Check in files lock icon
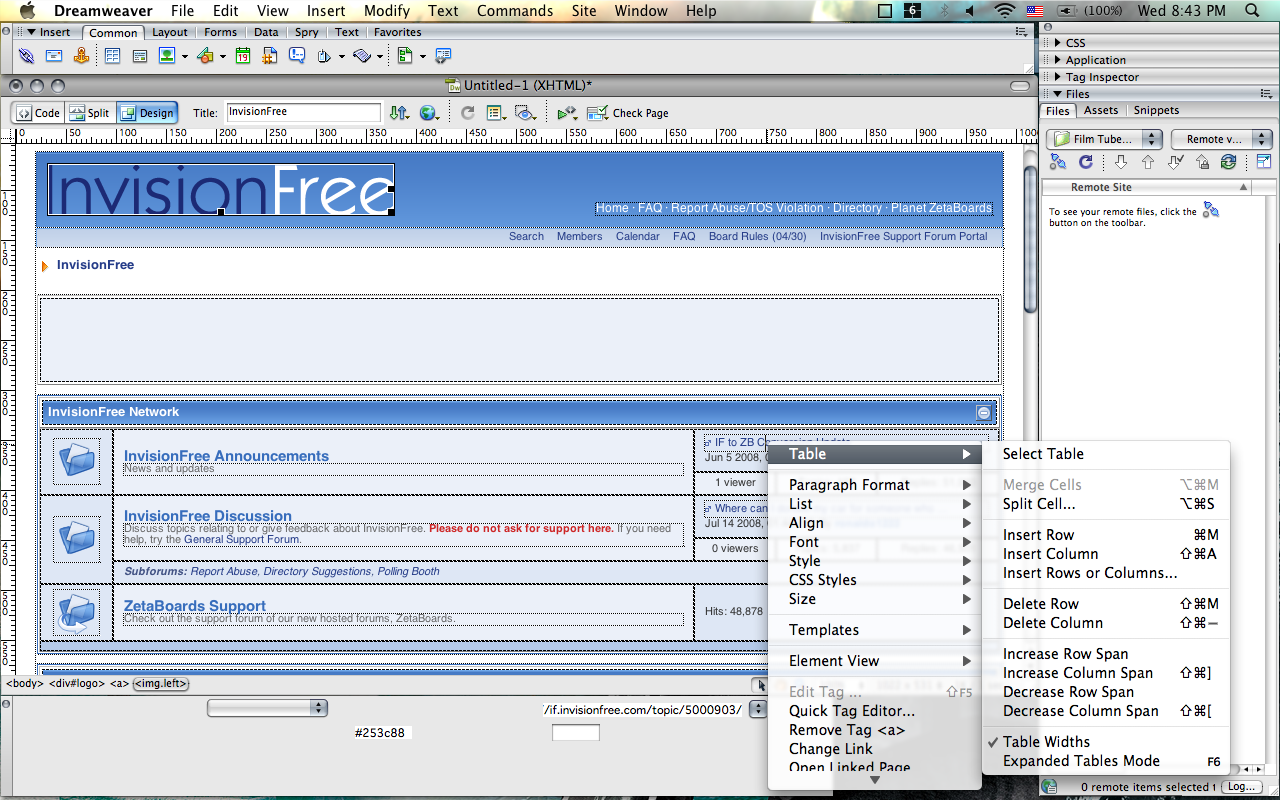The height and width of the screenshot is (800, 1280). click(x=1202, y=162)
